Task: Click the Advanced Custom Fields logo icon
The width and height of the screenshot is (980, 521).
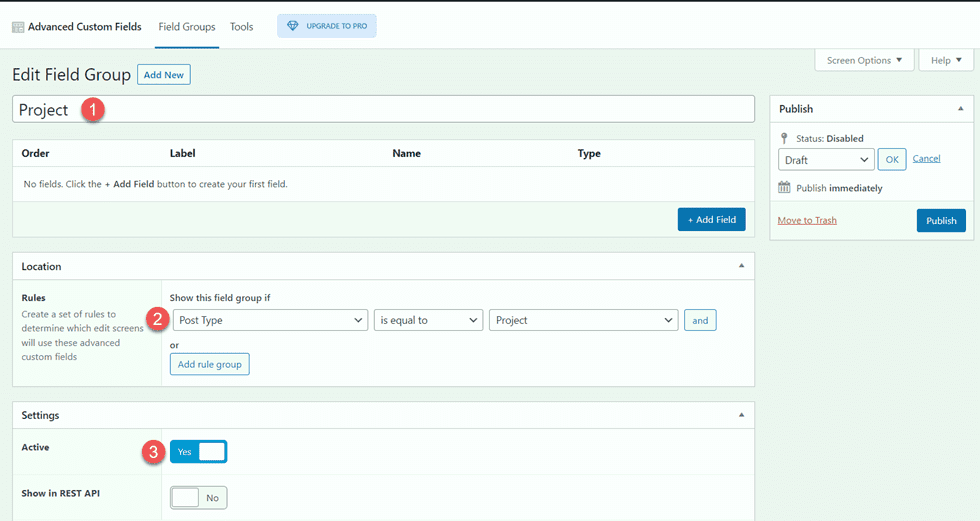Action: tap(18, 27)
